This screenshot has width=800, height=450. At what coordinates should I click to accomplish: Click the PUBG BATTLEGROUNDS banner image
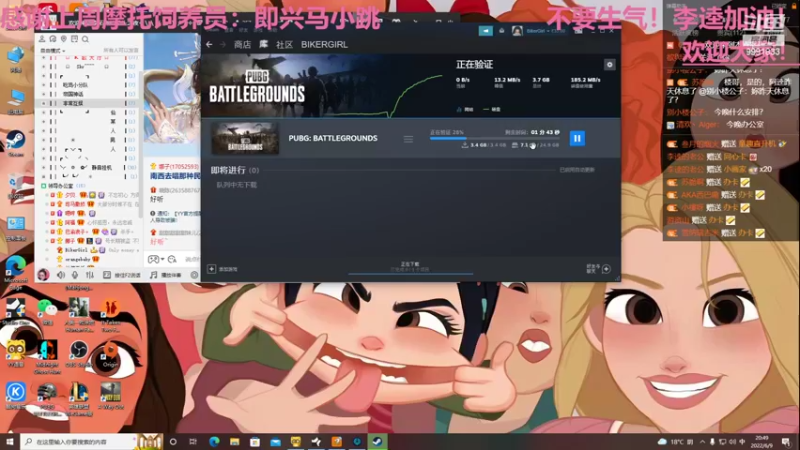324,86
